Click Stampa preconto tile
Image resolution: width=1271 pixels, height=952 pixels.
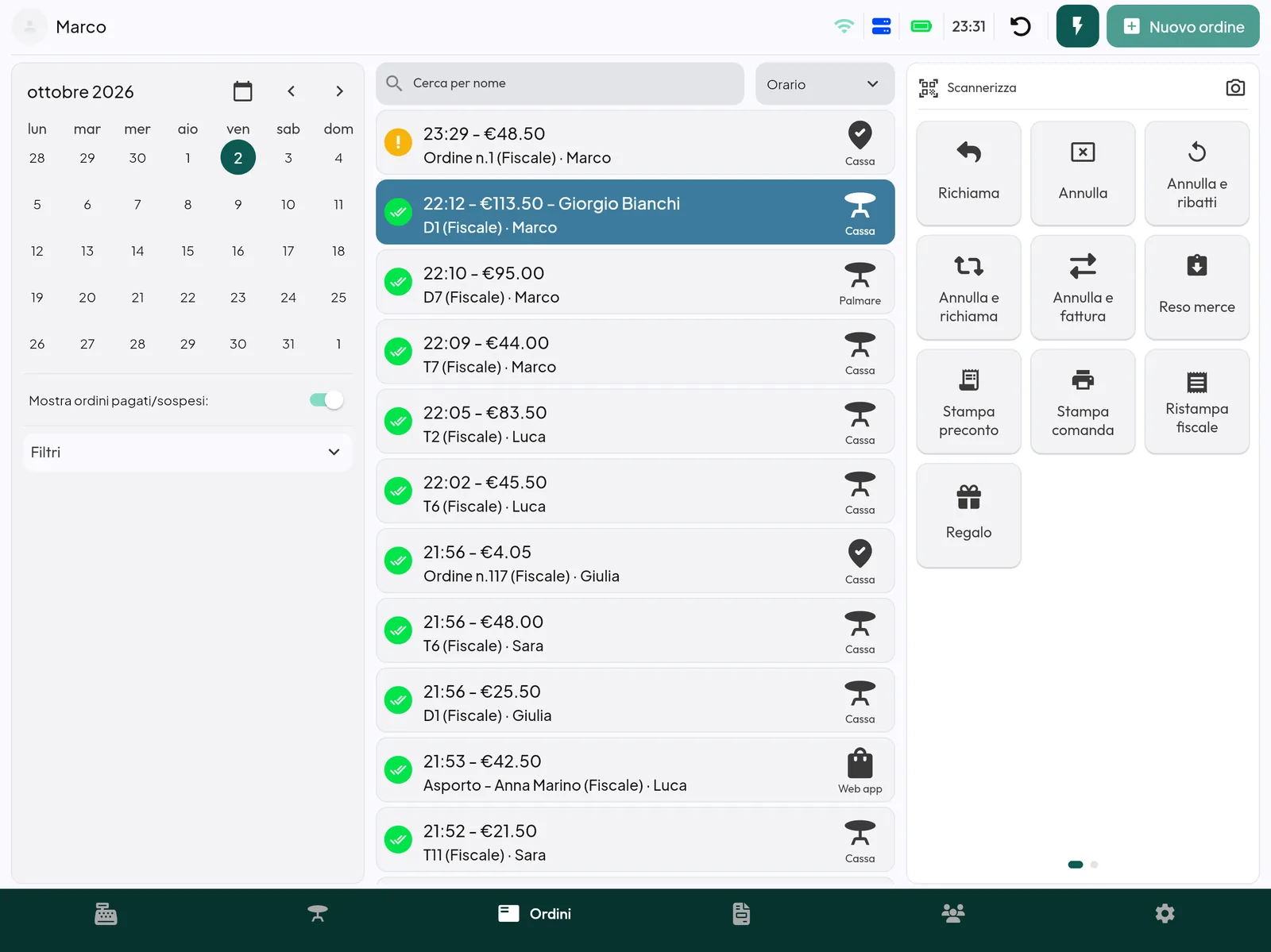pos(968,401)
